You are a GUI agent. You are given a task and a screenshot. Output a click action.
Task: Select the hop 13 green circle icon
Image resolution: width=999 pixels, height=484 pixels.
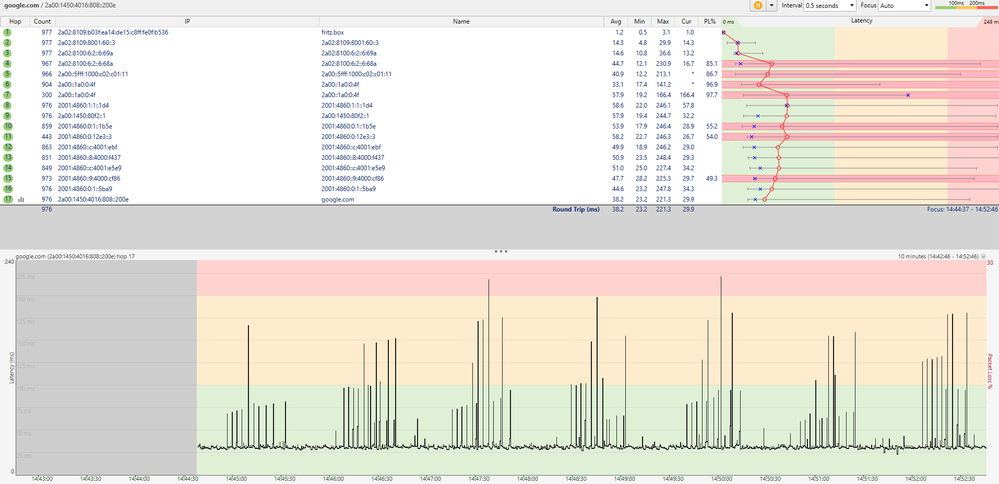click(7, 158)
